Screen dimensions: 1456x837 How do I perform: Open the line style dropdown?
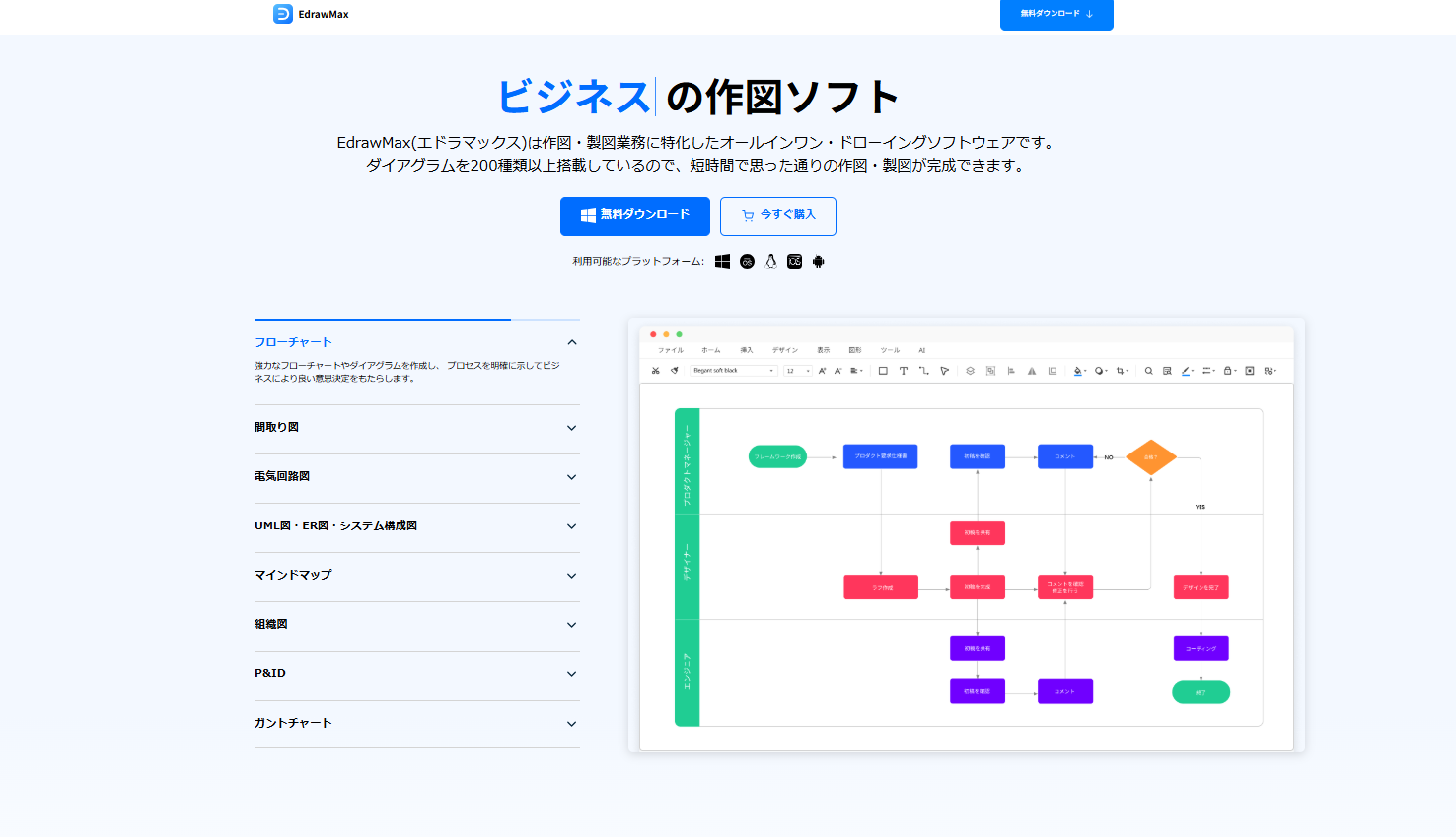pos(1208,371)
